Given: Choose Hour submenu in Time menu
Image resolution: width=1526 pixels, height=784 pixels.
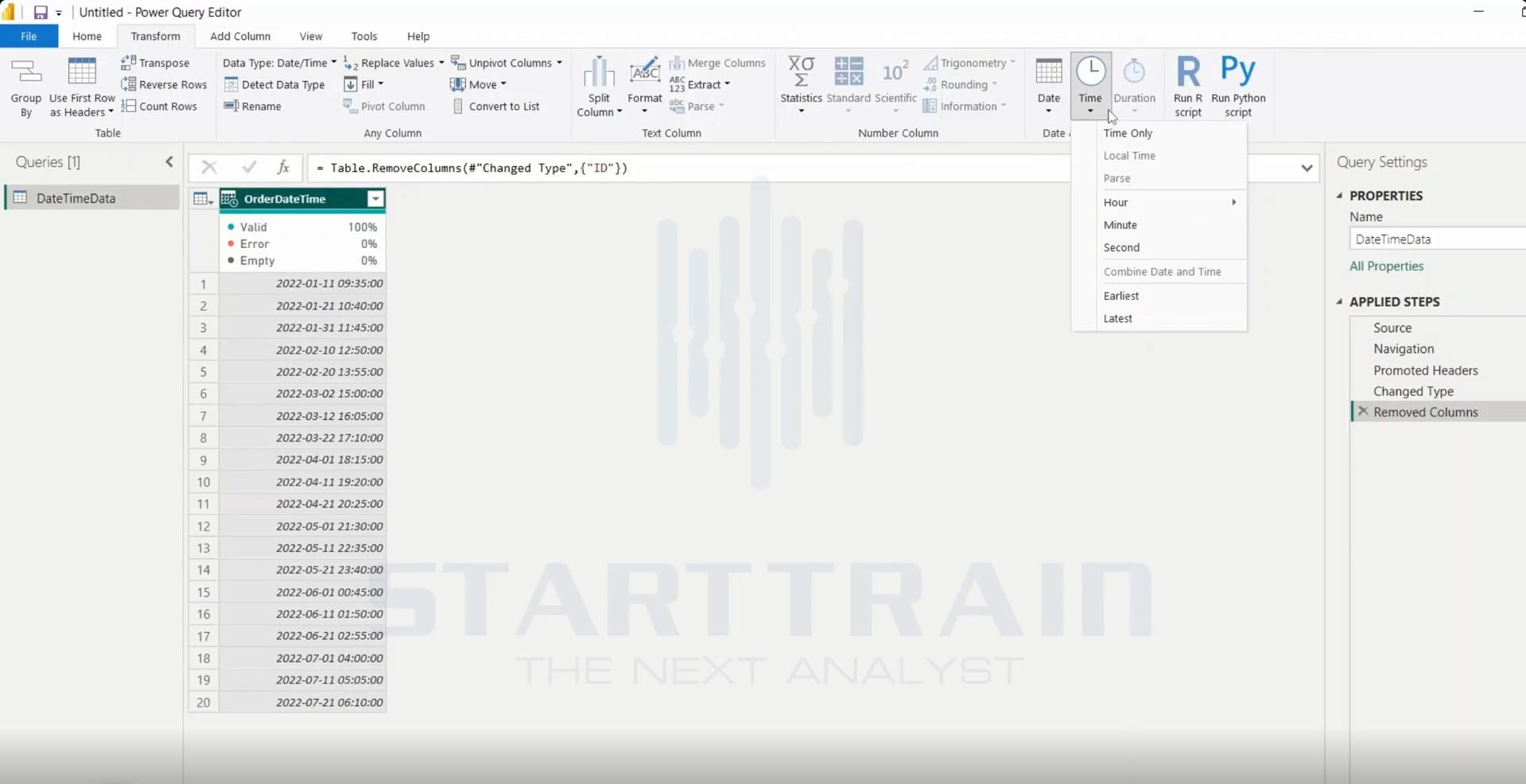Looking at the screenshot, I should (x=1171, y=202).
